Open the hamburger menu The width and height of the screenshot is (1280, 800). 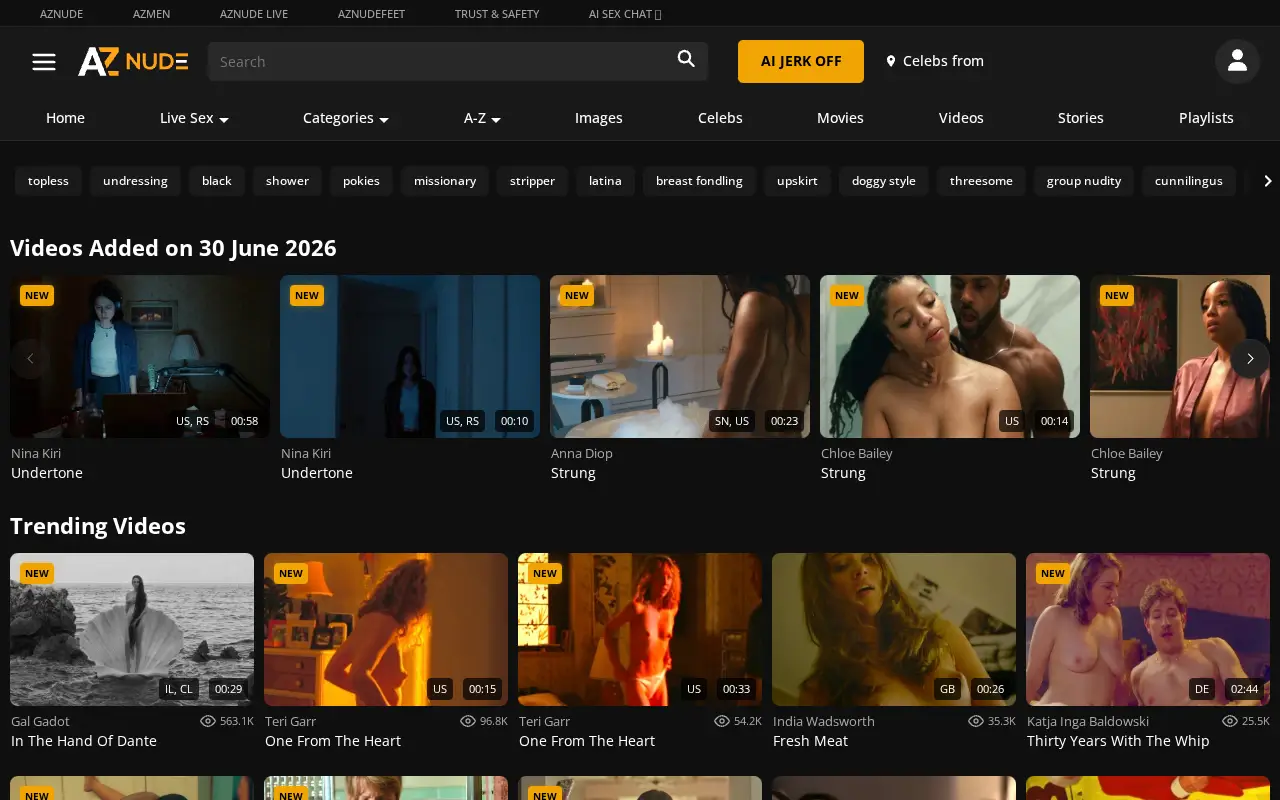44,61
